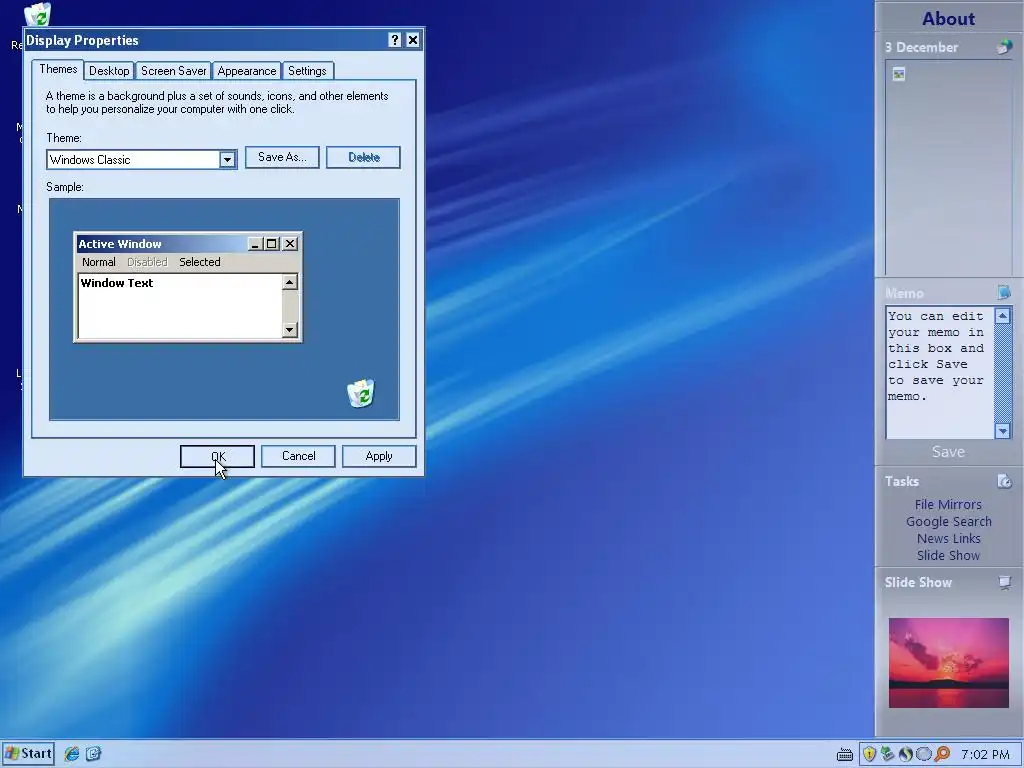Switch to the Desktop tab
Screen dimensions: 1024x768
tap(109, 71)
